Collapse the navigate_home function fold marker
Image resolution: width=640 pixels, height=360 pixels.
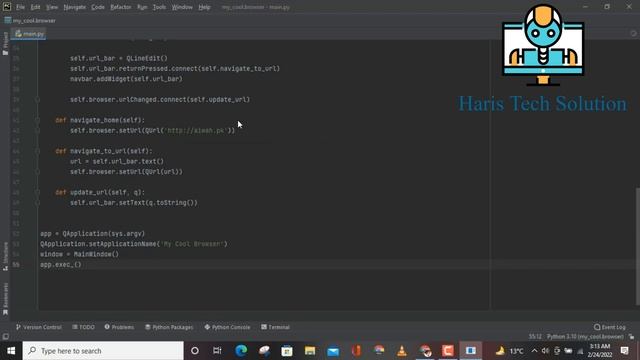(37, 120)
